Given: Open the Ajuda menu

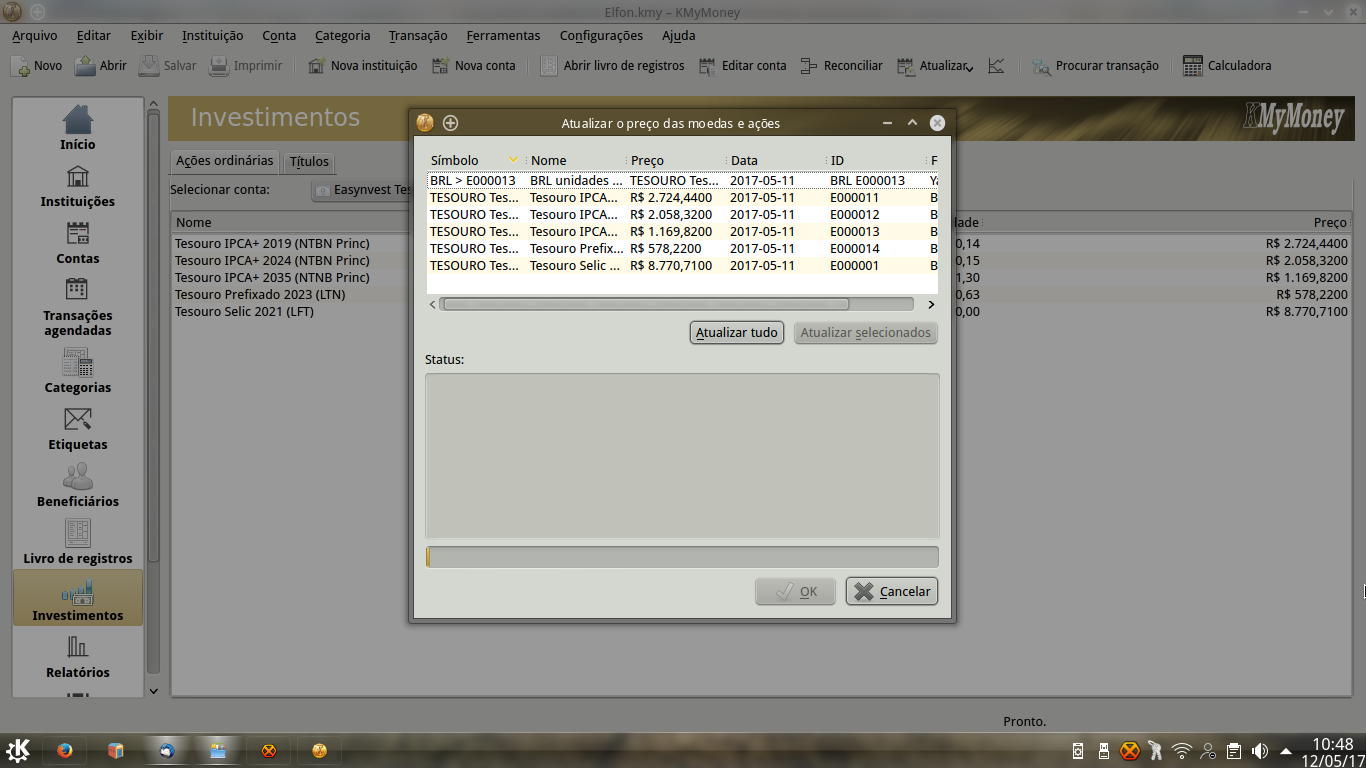Looking at the screenshot, I should point(678,35).
